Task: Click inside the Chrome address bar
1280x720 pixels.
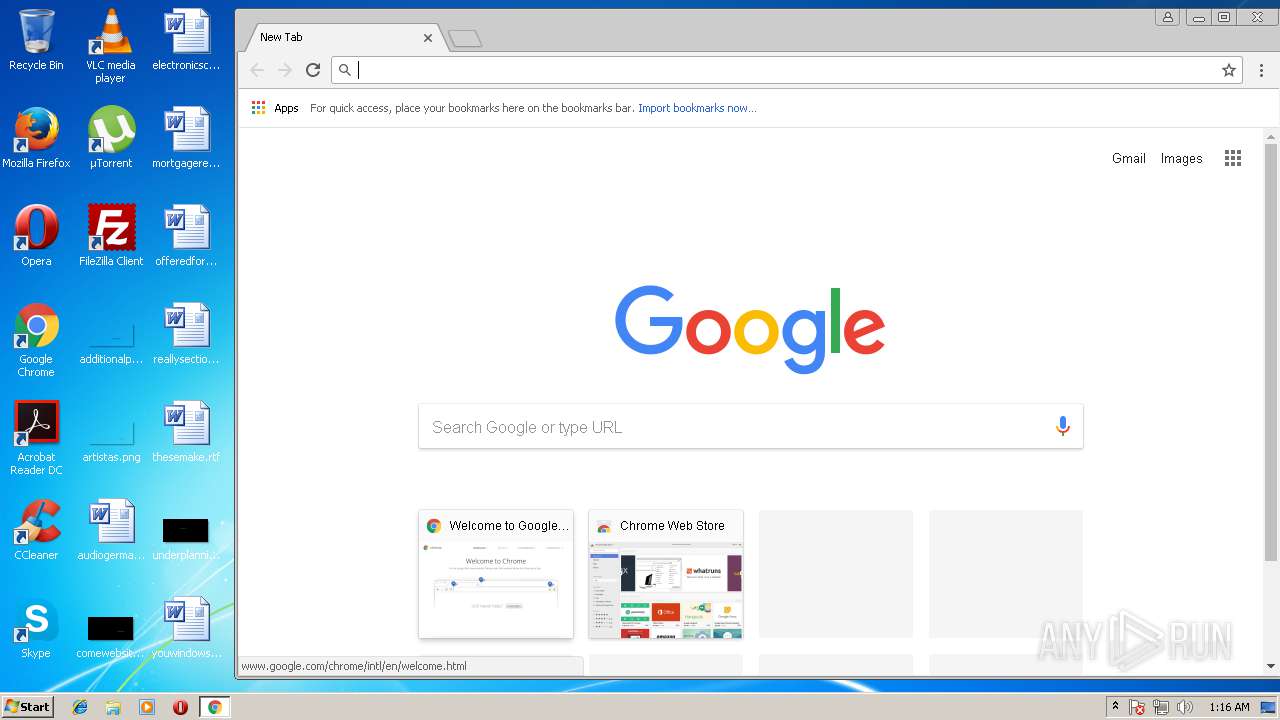Action: (787, 70)
